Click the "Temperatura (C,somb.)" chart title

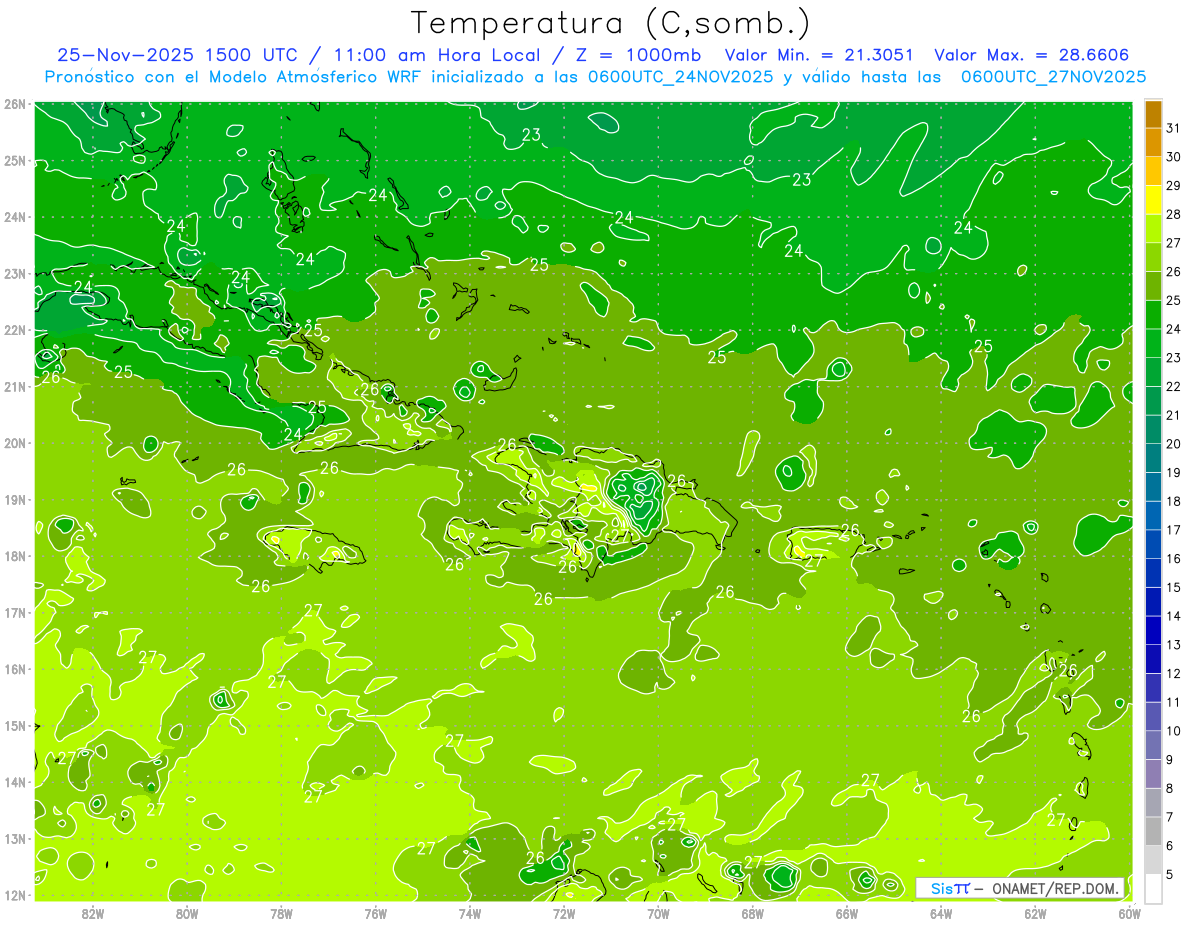(611, 24)
